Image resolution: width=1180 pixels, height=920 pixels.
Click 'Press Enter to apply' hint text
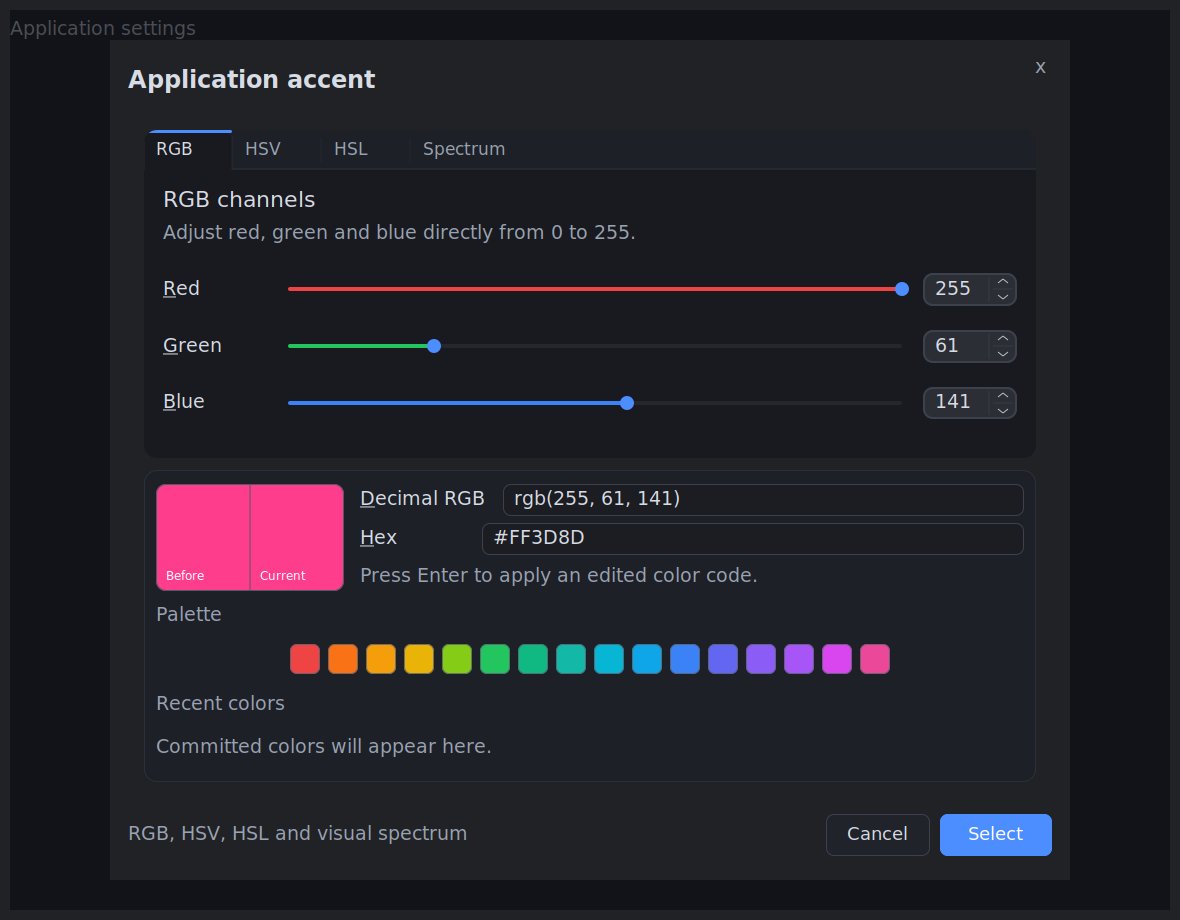coord(558,575)
